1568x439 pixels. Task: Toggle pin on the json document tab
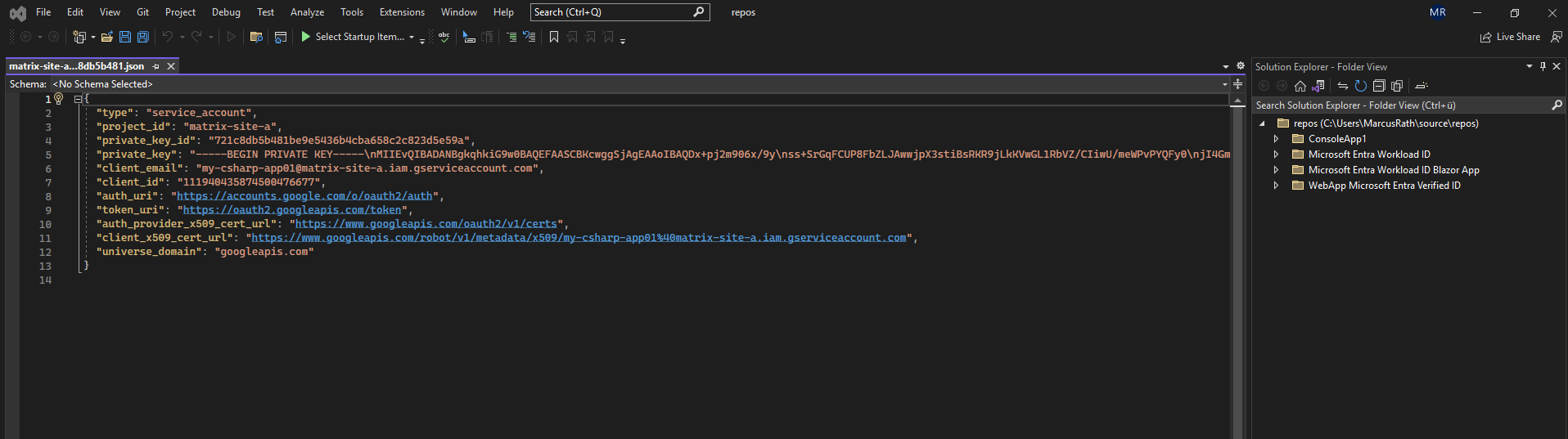click(155, 66)
